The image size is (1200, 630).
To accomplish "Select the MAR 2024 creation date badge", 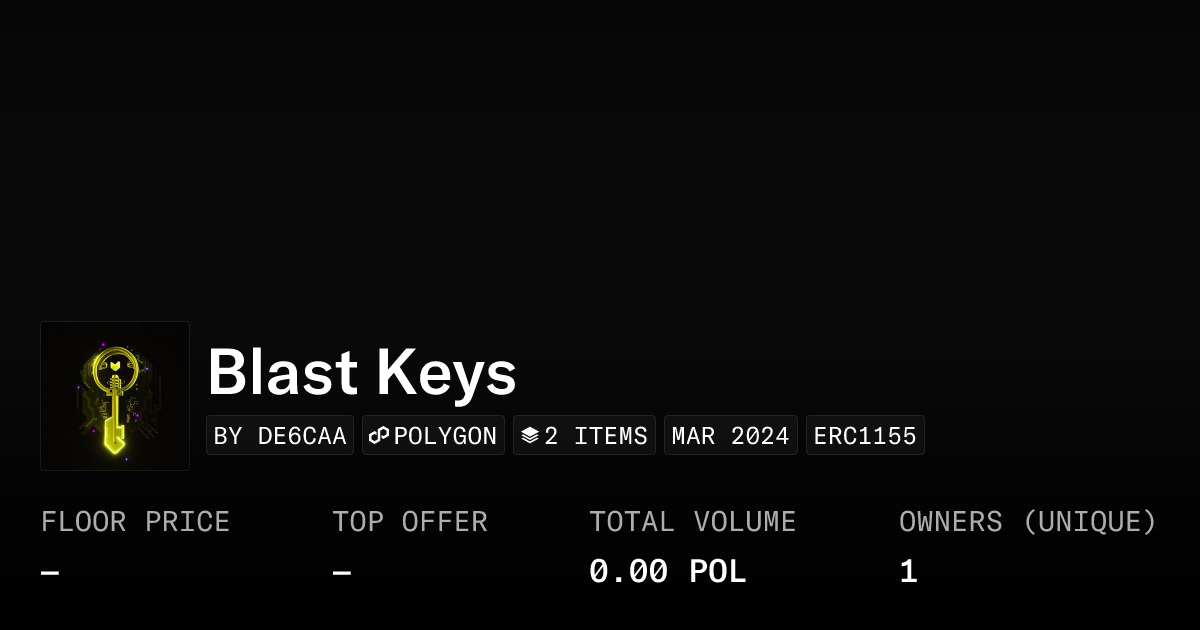I will coord(730,436).
